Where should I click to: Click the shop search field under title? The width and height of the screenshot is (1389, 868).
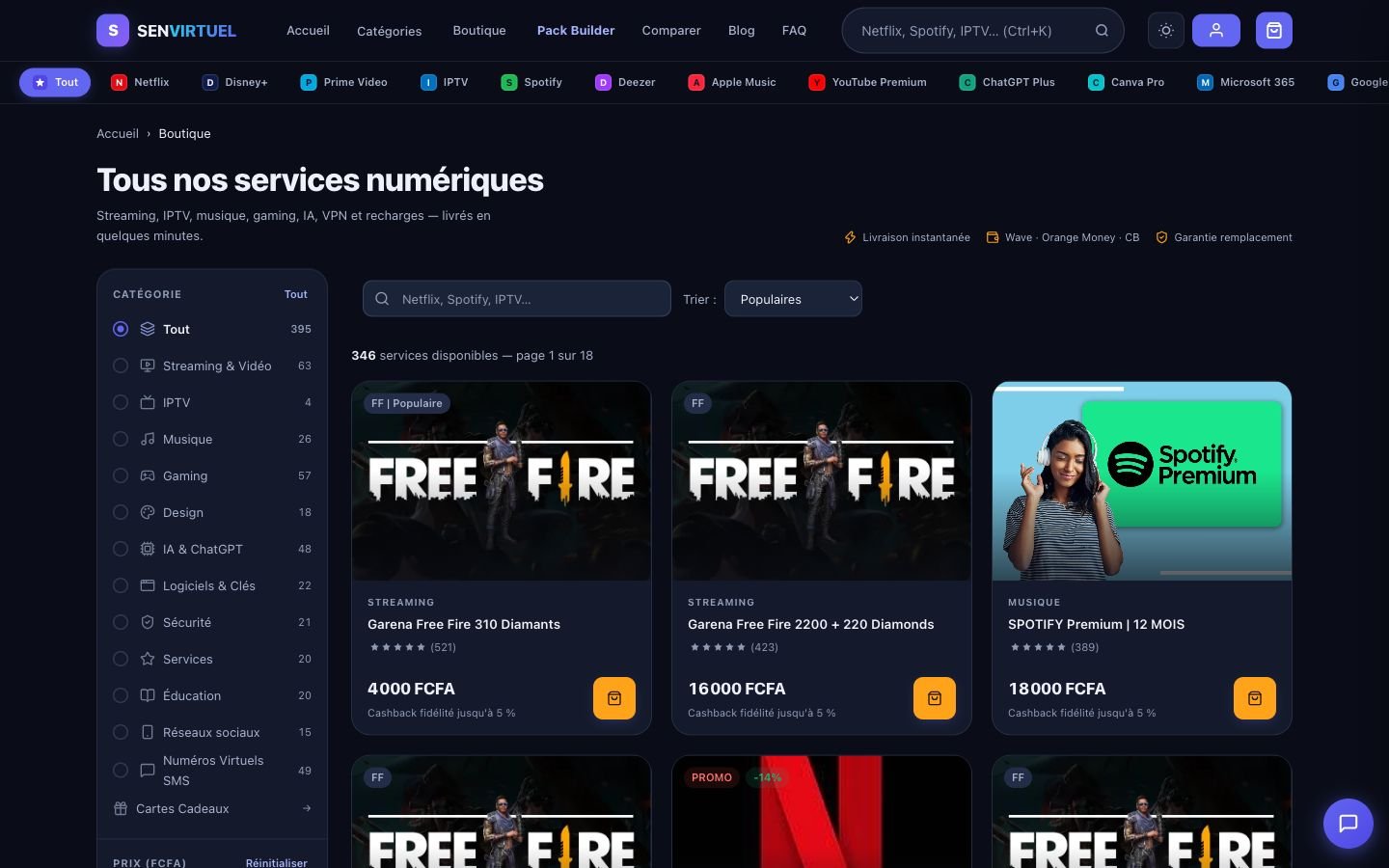tap(517, 299)
